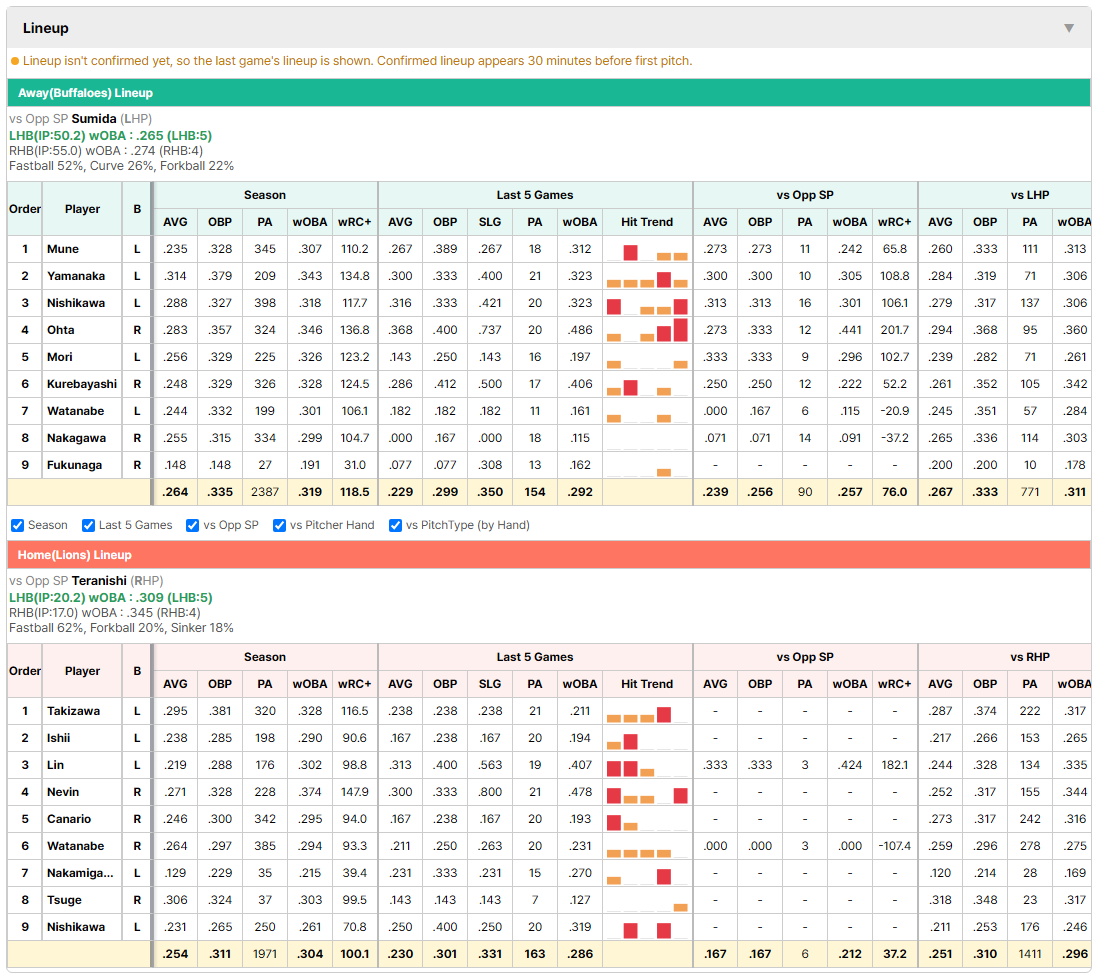Open pitcher Sumida's profile link
The width and height of the screenshot is (1098, 979).
click(94, 119)
